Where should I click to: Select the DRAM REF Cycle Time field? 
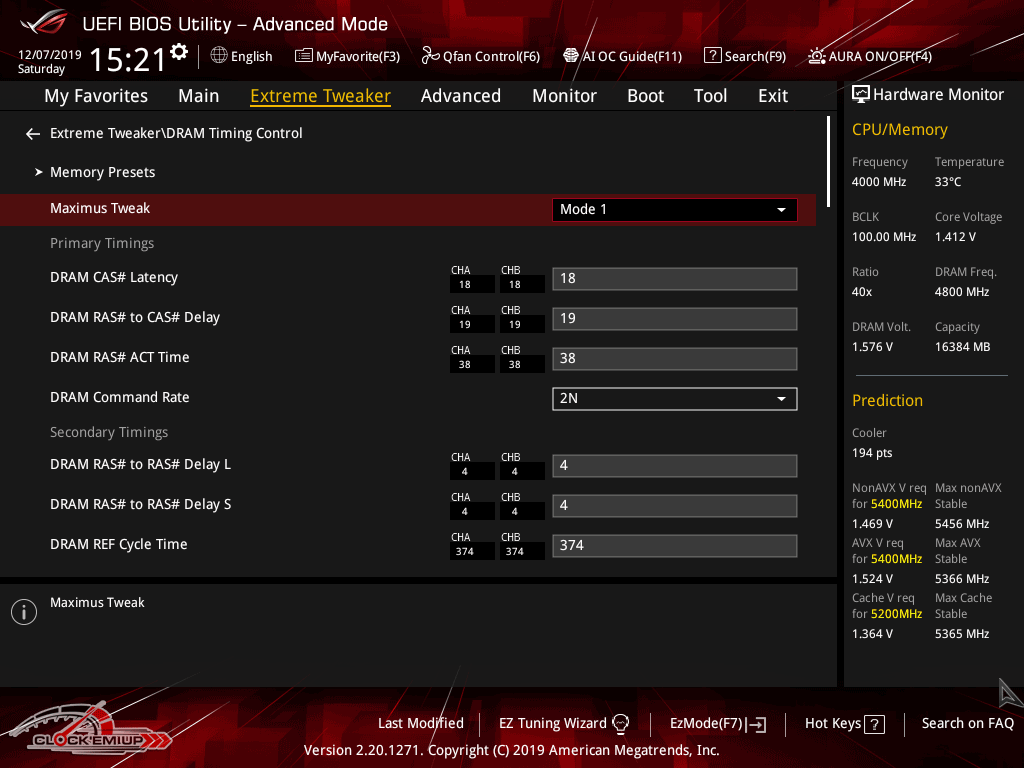674,546
